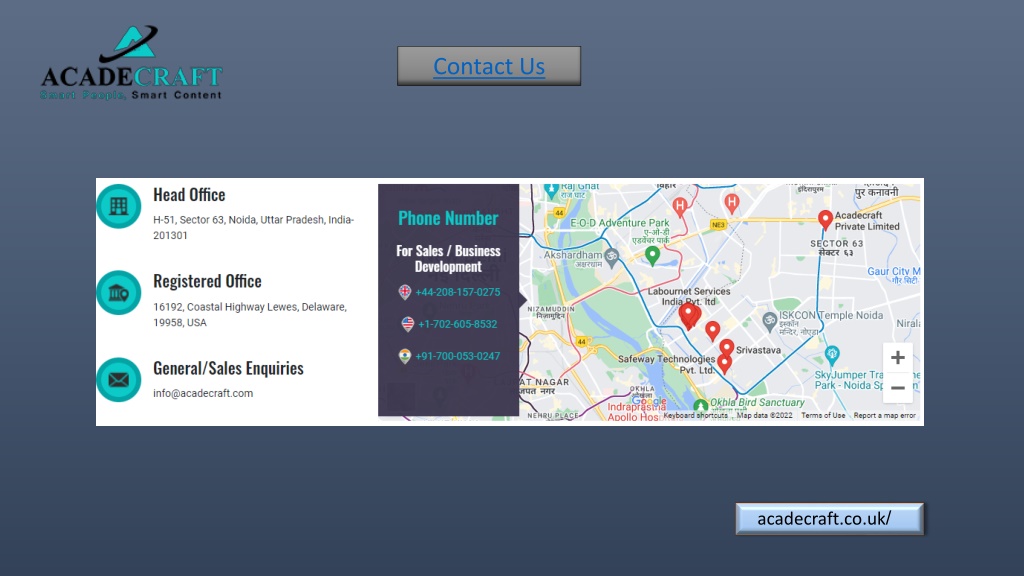Click the Registered Office heading
The image size is (1024, 576).
click(207, 281)
